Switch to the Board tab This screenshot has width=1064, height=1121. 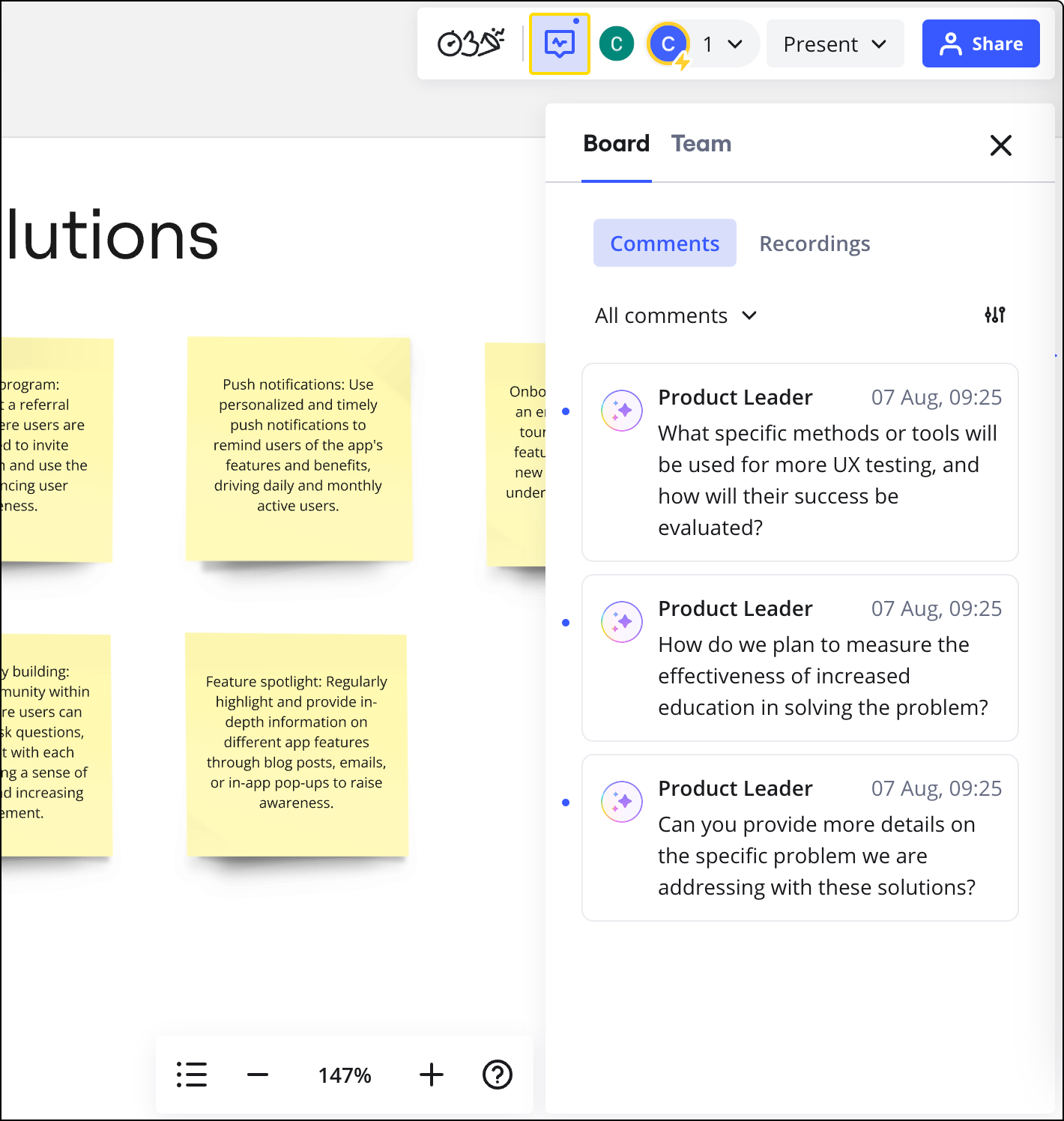(x=616, y=144)
